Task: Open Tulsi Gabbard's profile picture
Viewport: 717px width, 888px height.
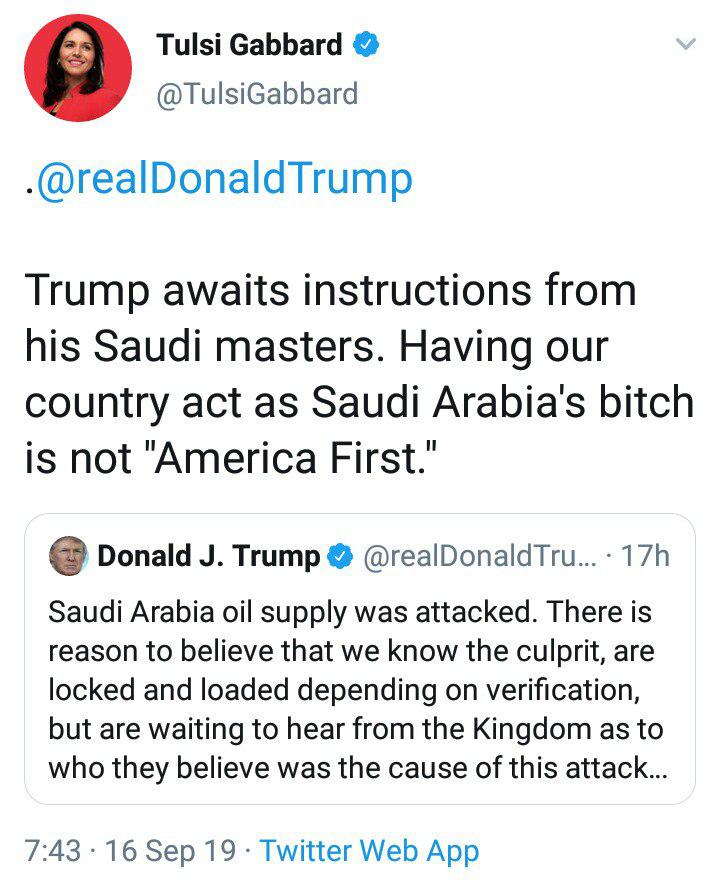Action: (78, 69)
